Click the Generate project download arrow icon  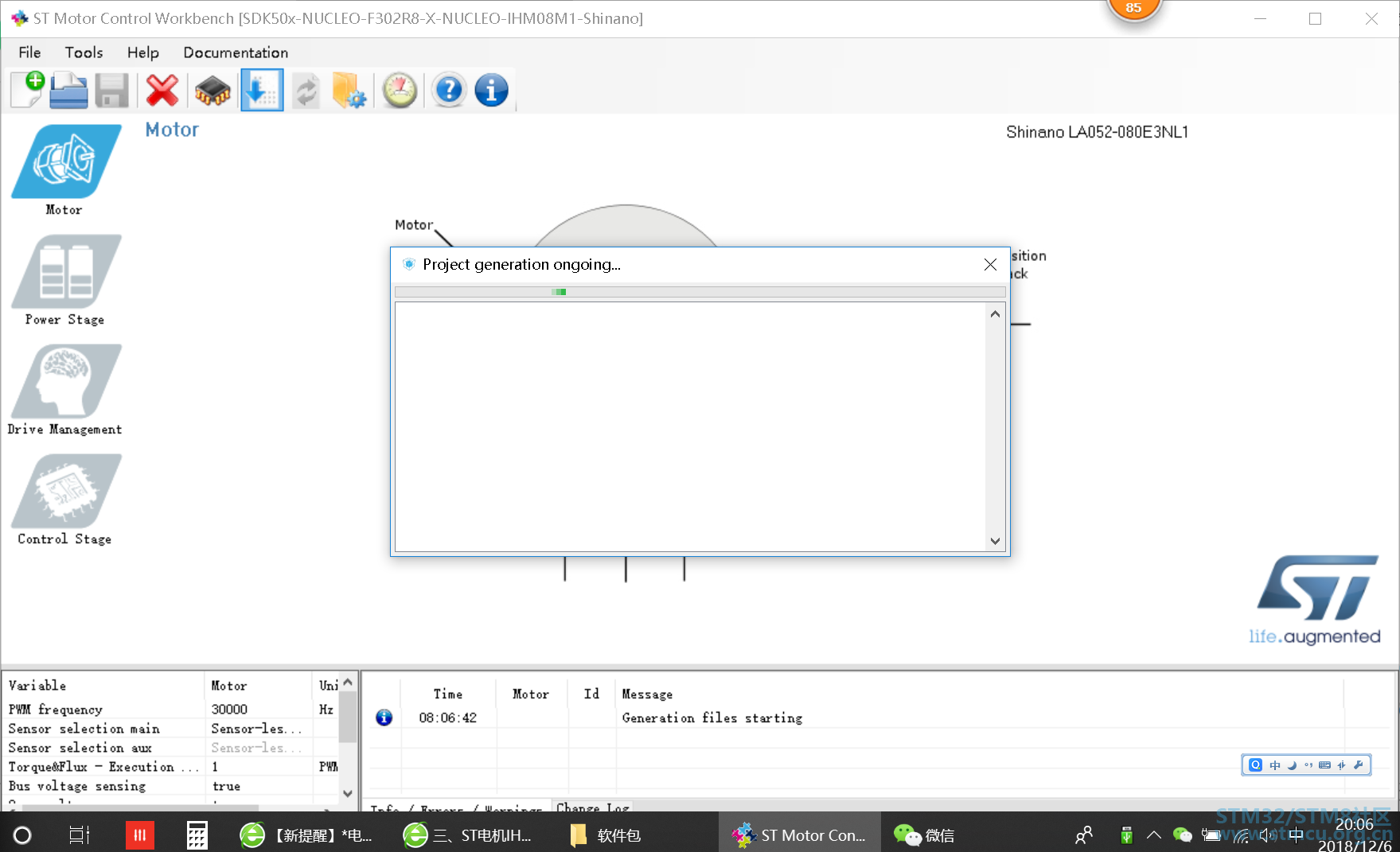point(262,90)
